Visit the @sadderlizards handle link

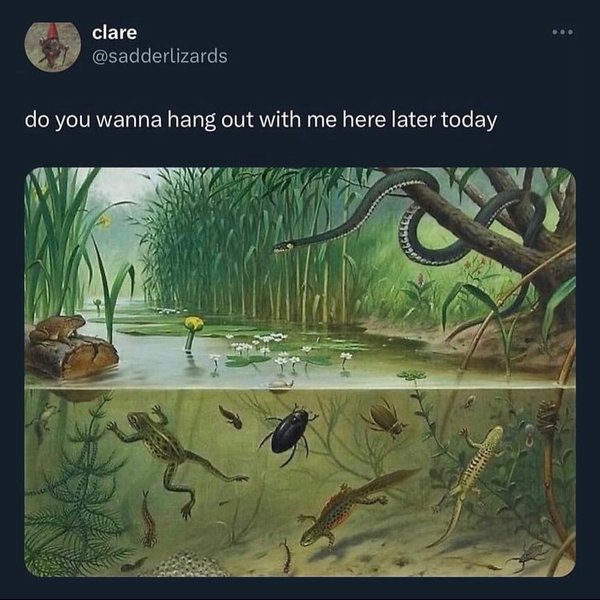click(160, 56)
